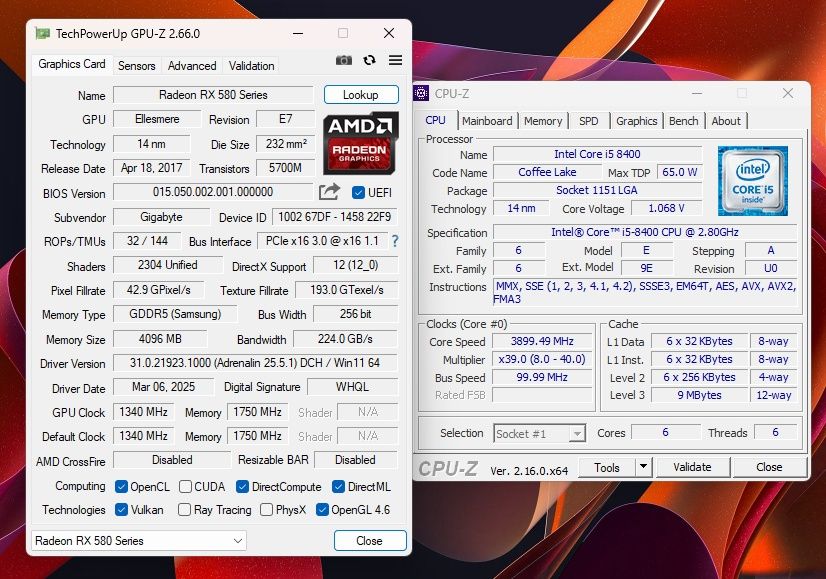
Task: Toggle the PhysX checkbox
Action: click(x=267, y=510)
